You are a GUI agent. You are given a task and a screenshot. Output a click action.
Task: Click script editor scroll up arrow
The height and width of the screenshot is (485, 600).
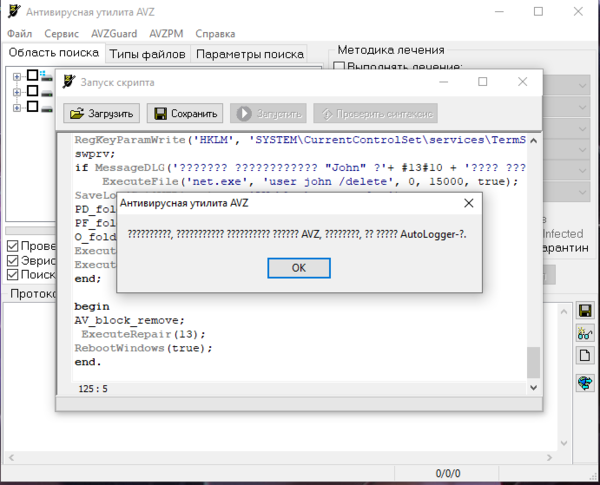[533, 141]
